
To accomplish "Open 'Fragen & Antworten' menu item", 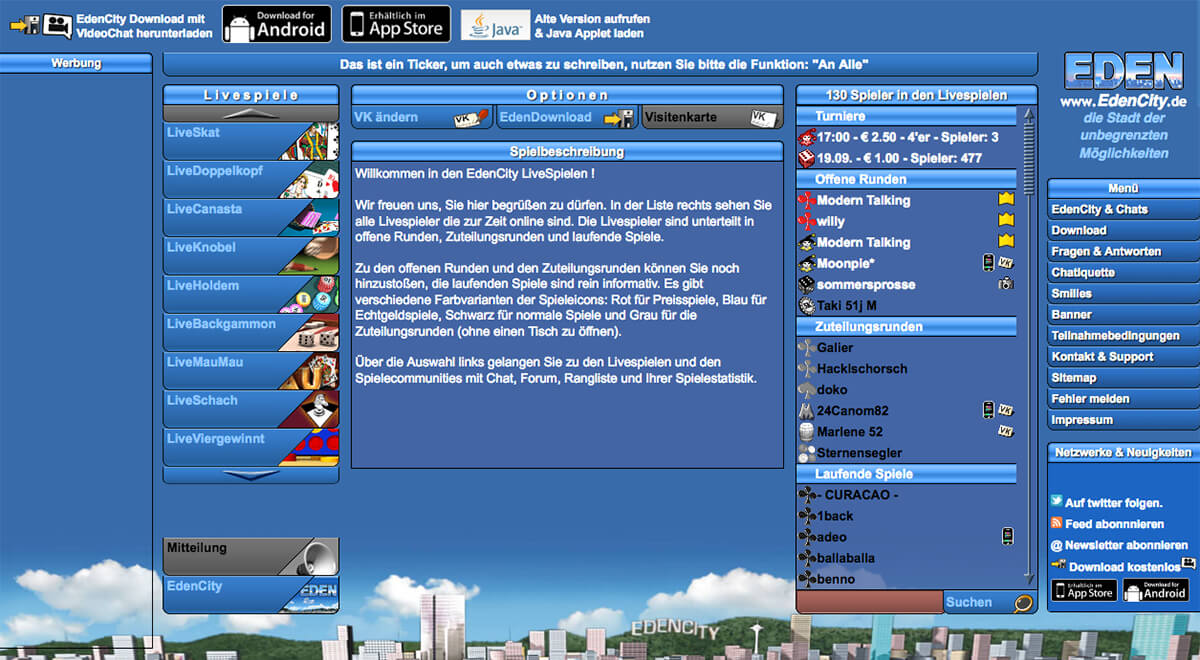I will point(1123,251).
